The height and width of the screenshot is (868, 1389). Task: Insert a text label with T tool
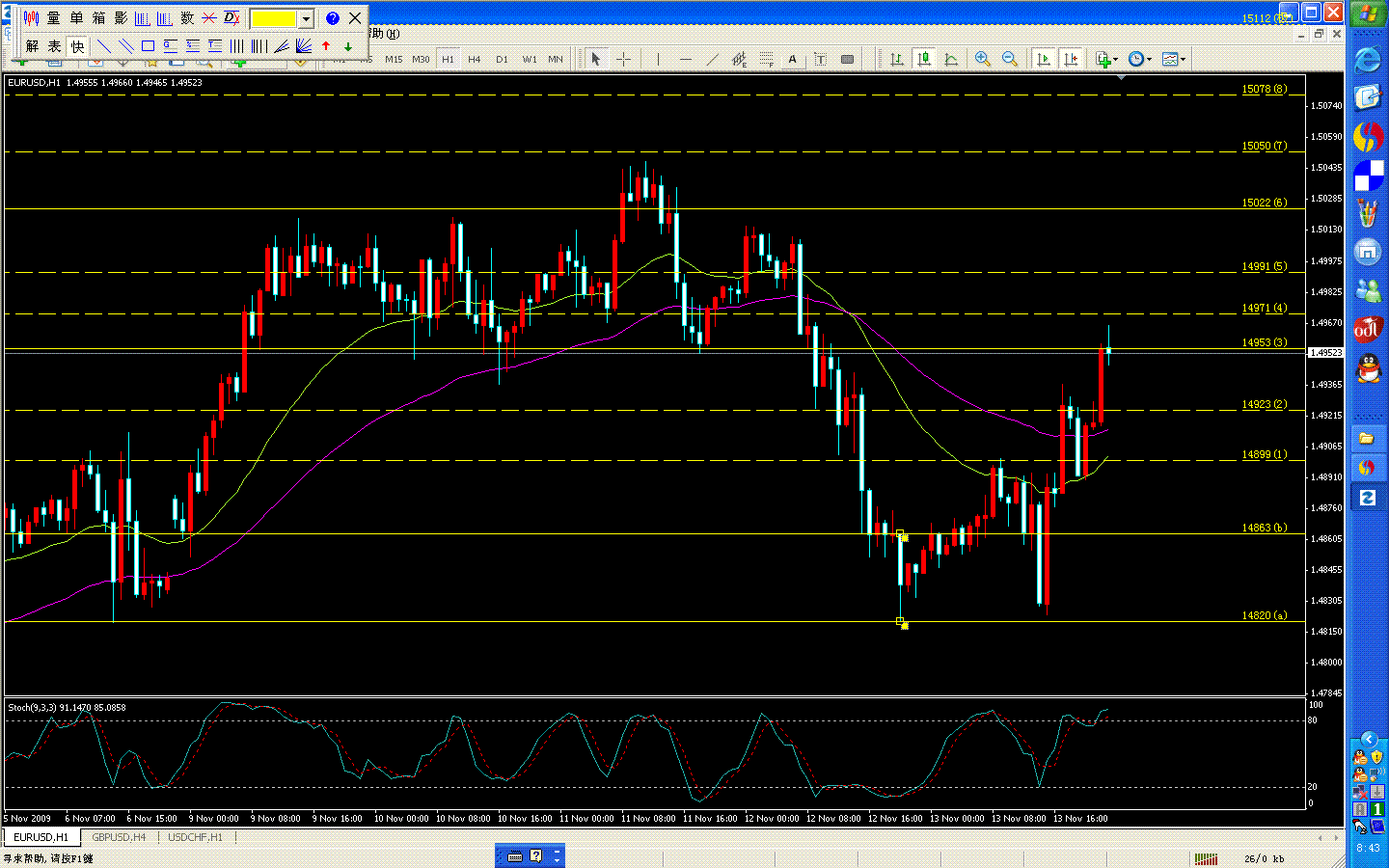[820, 59]
